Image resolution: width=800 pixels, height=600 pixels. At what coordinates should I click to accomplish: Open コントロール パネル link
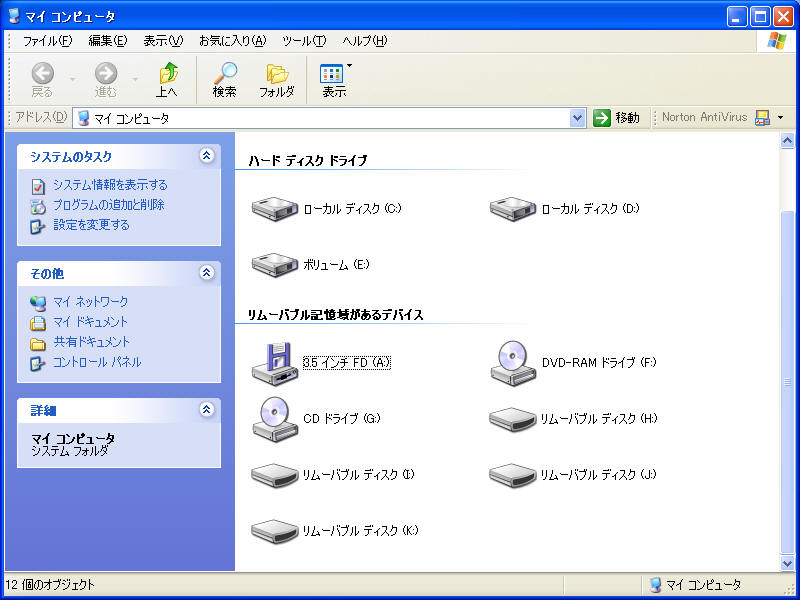click(x=97, y=362)
